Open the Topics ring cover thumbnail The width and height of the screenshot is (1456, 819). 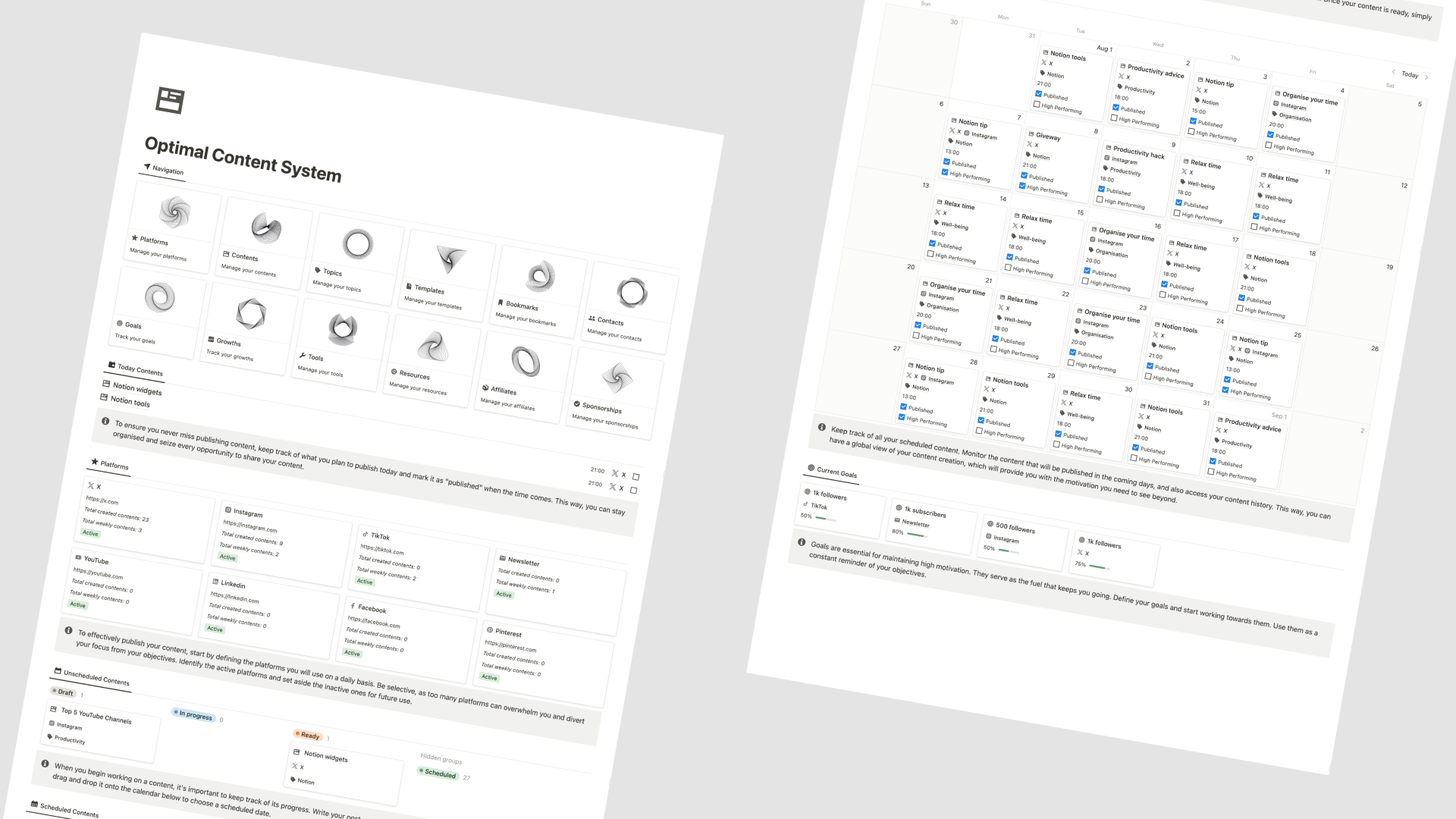tap(358, 244)
